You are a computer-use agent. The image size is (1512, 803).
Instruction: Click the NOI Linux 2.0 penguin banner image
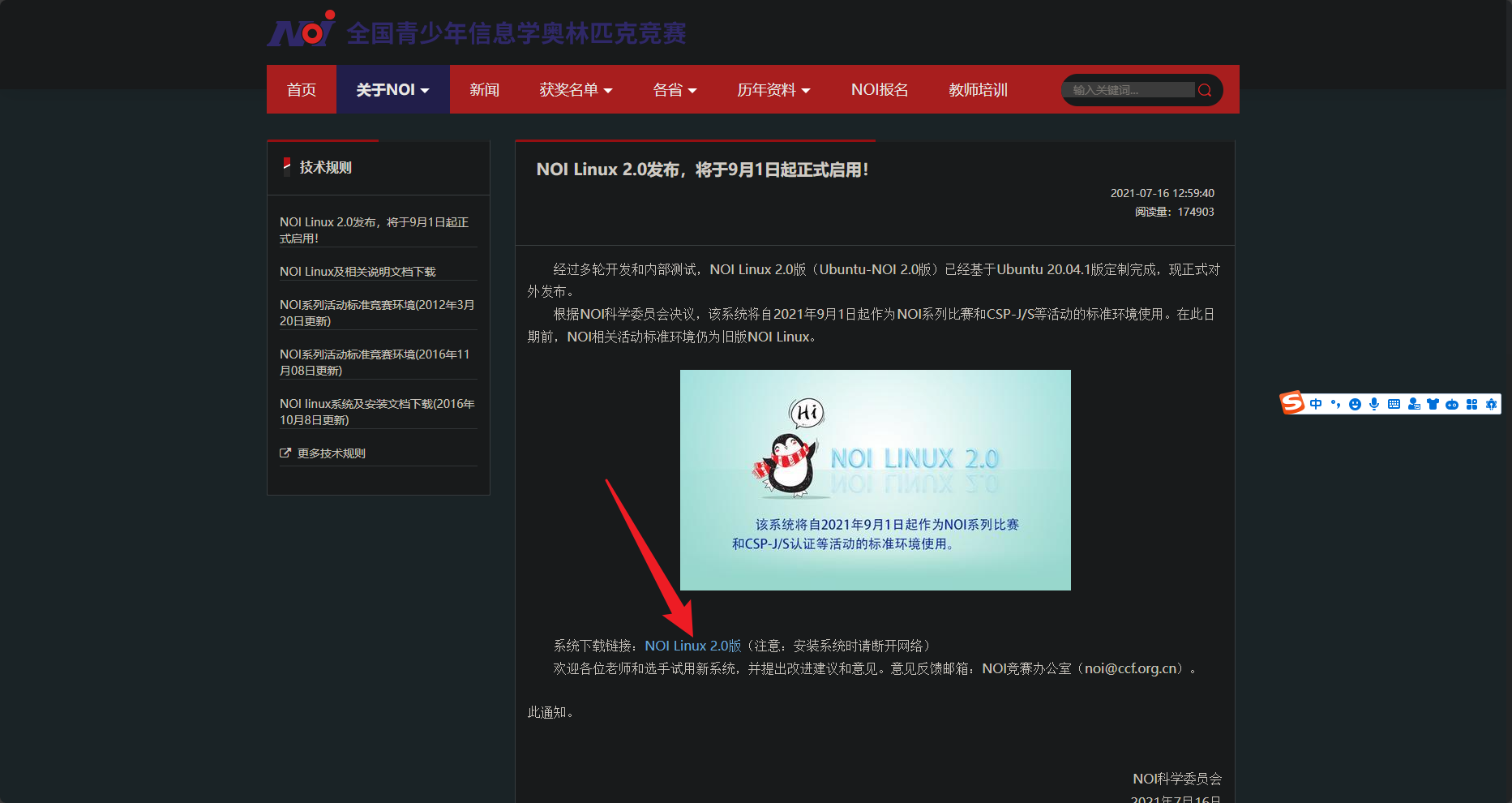[x=875, y=479]
